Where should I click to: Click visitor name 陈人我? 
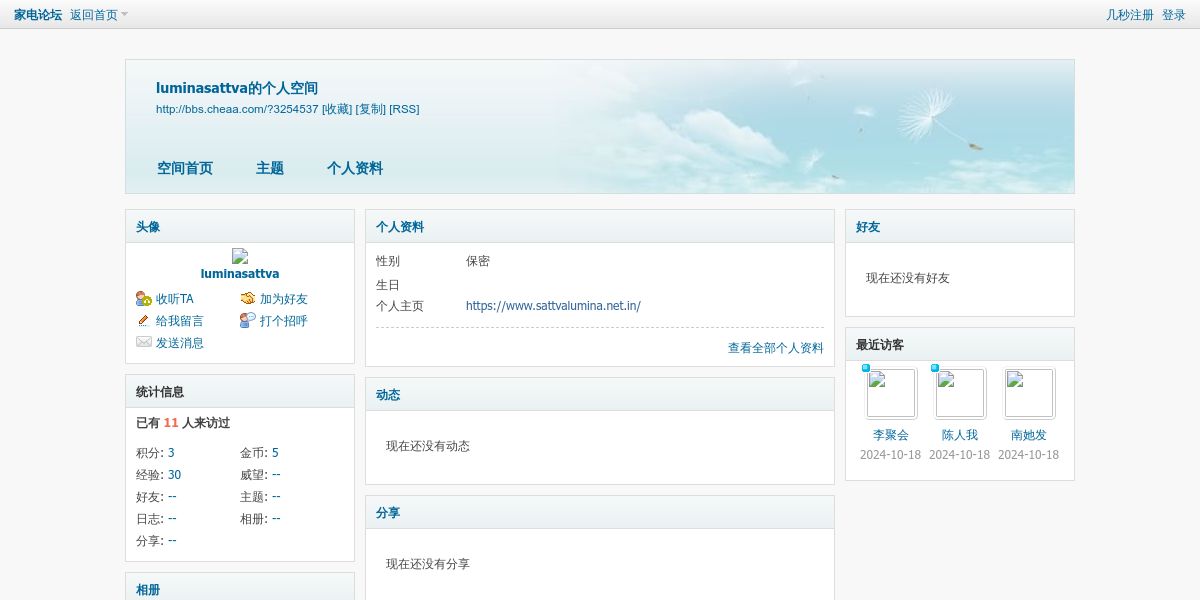coord(960,435)
